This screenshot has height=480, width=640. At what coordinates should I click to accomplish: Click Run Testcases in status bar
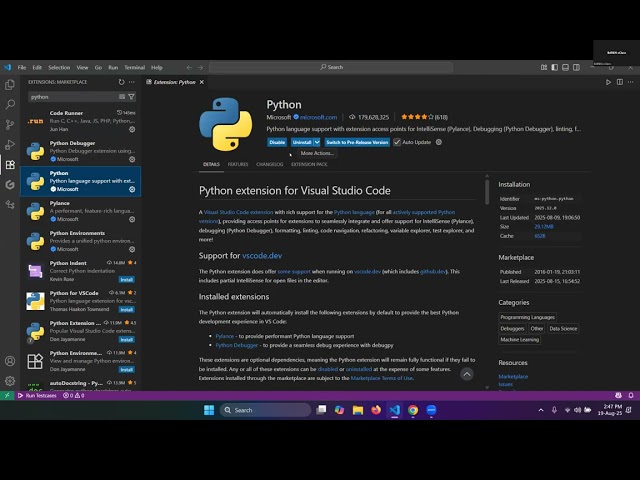(37, 396)
